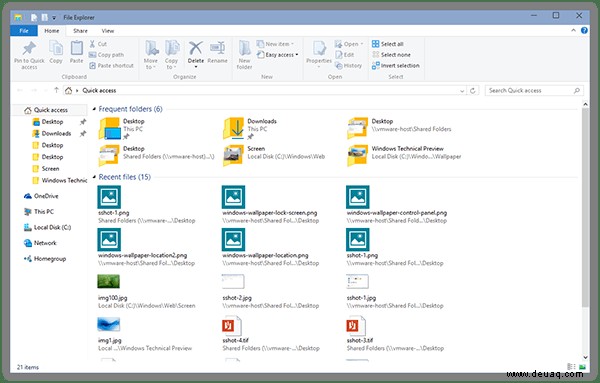Expand the Delete dropdown arrow
This screenshot has width=600, height=383.
196,67
